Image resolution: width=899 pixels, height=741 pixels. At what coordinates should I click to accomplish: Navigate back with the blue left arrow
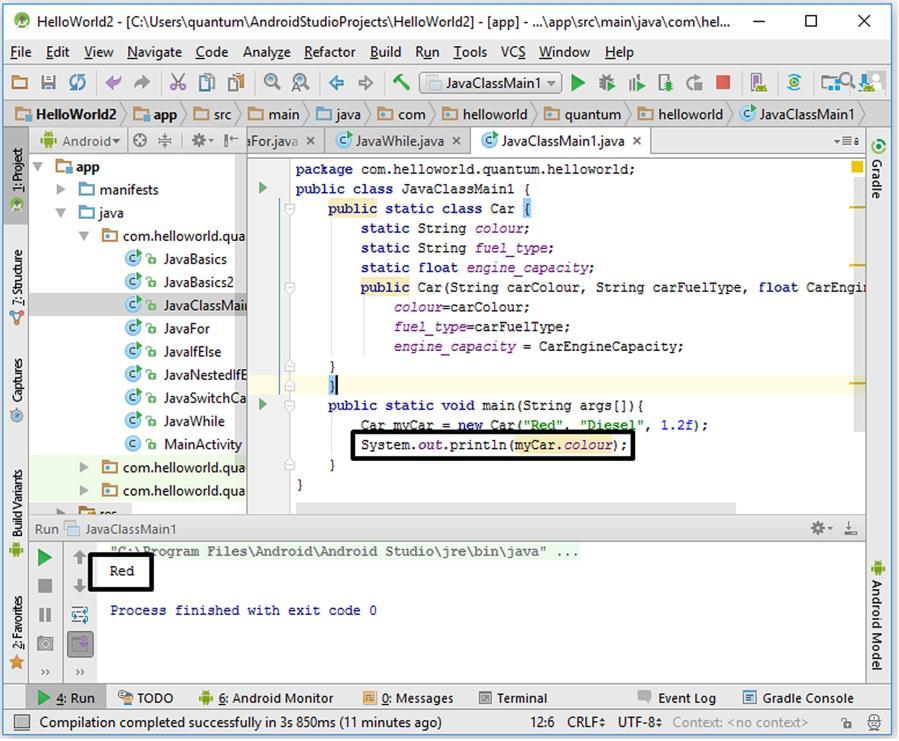point(337,83)
